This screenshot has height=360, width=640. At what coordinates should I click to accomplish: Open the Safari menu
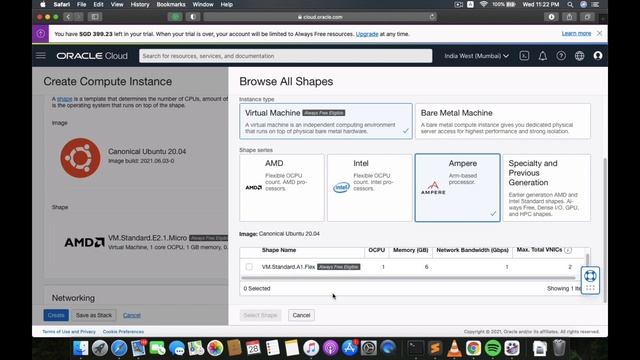[62, 4]
